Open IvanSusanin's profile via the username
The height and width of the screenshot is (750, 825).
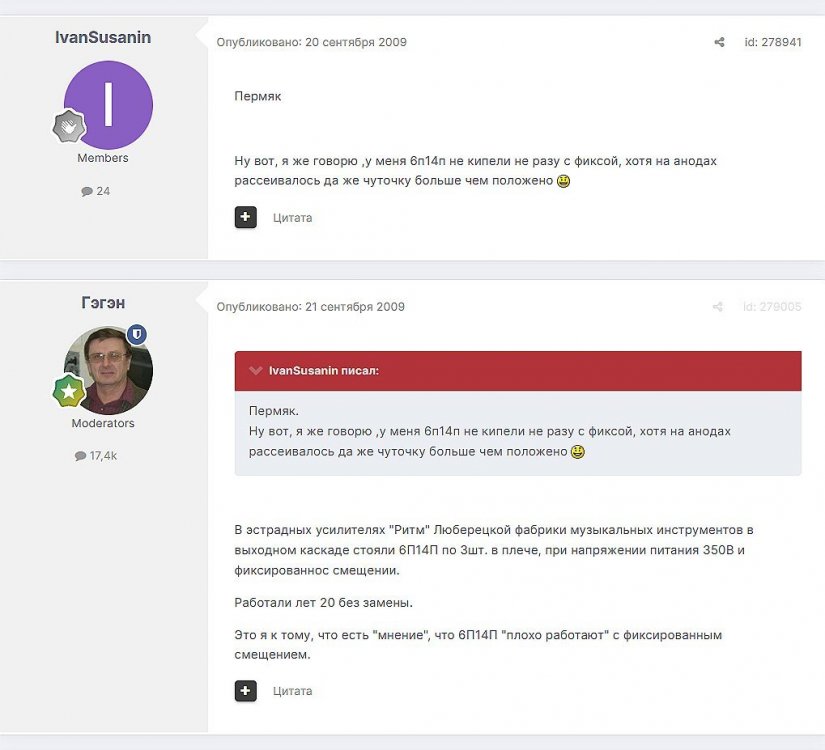point(103,37)
